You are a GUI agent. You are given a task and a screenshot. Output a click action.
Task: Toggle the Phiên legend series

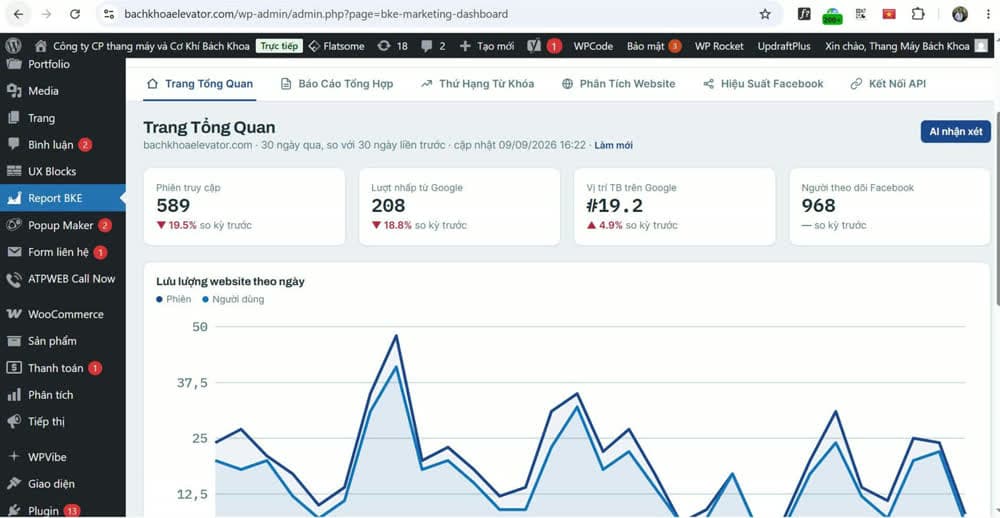pos(173,299)
